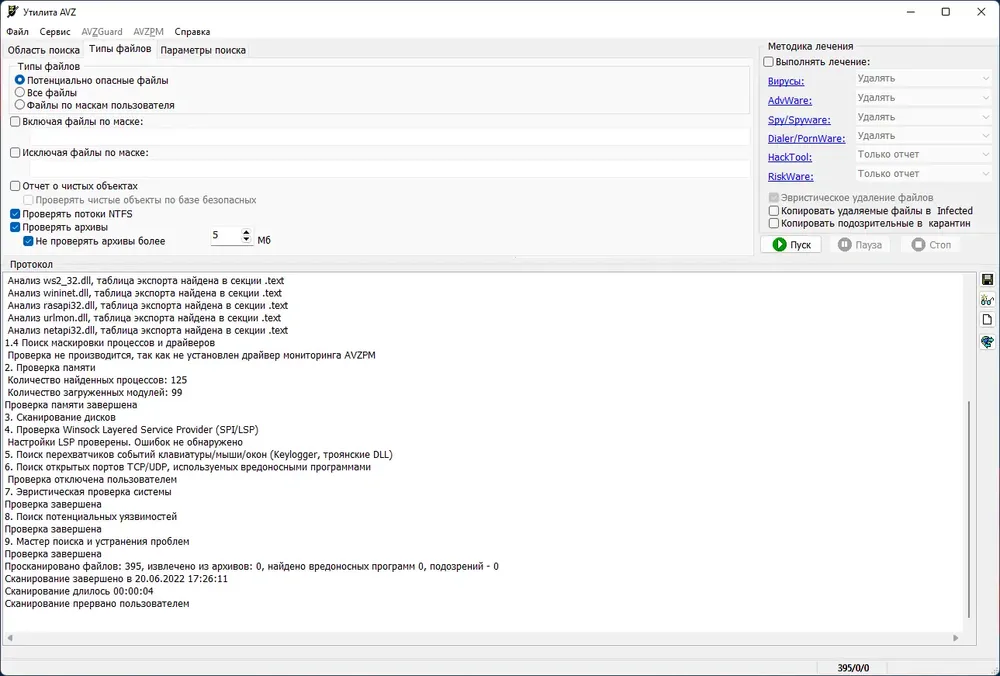1000x676 pixels.
Task: Click the Стоп button
Action: (x=930, y=245)
